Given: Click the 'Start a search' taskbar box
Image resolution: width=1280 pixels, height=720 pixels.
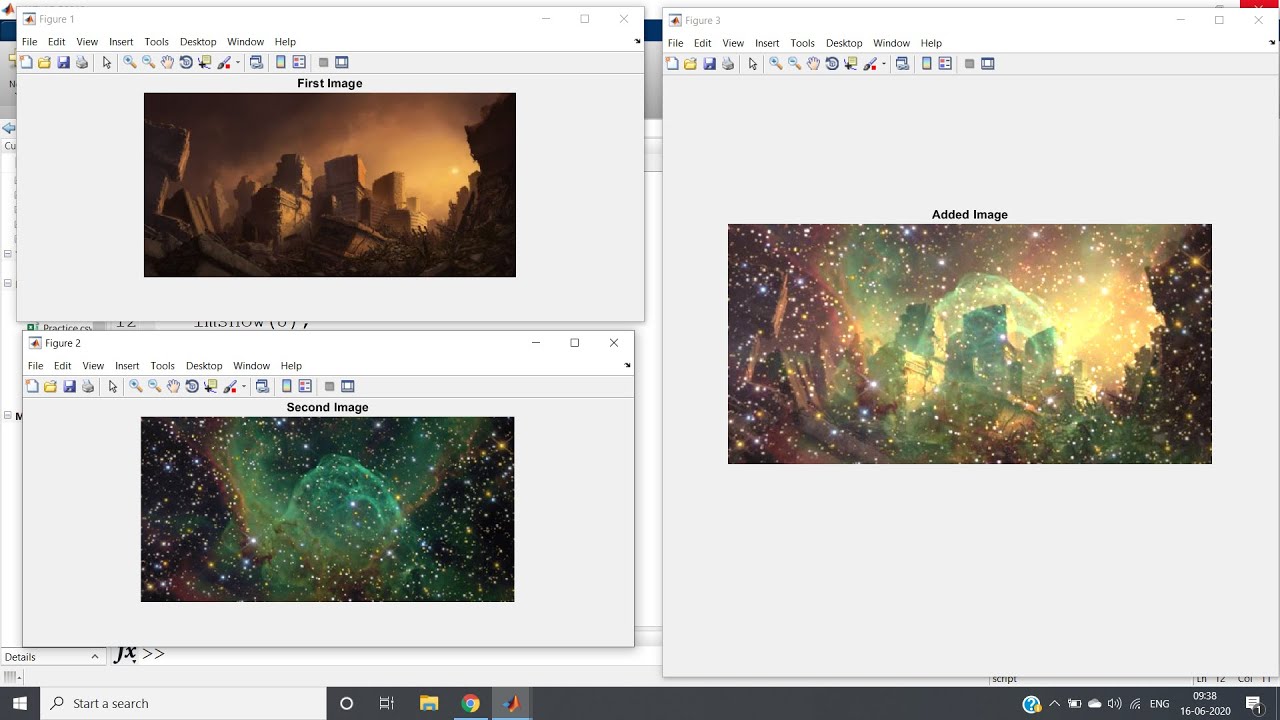Looking at the screenshot, I should [183, 703].
